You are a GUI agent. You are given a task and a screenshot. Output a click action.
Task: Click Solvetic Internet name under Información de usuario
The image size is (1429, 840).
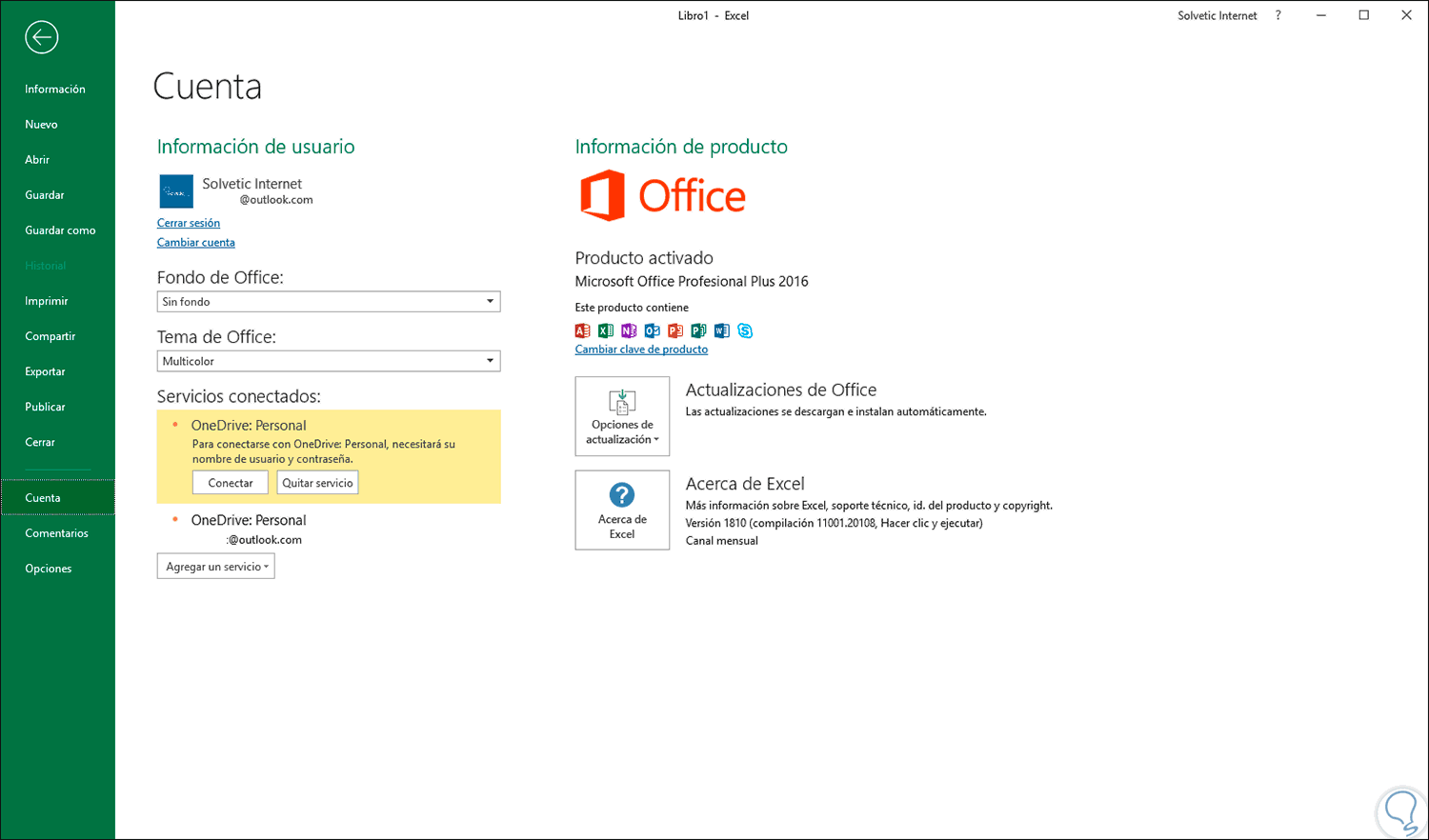click(x=252, y=184)
